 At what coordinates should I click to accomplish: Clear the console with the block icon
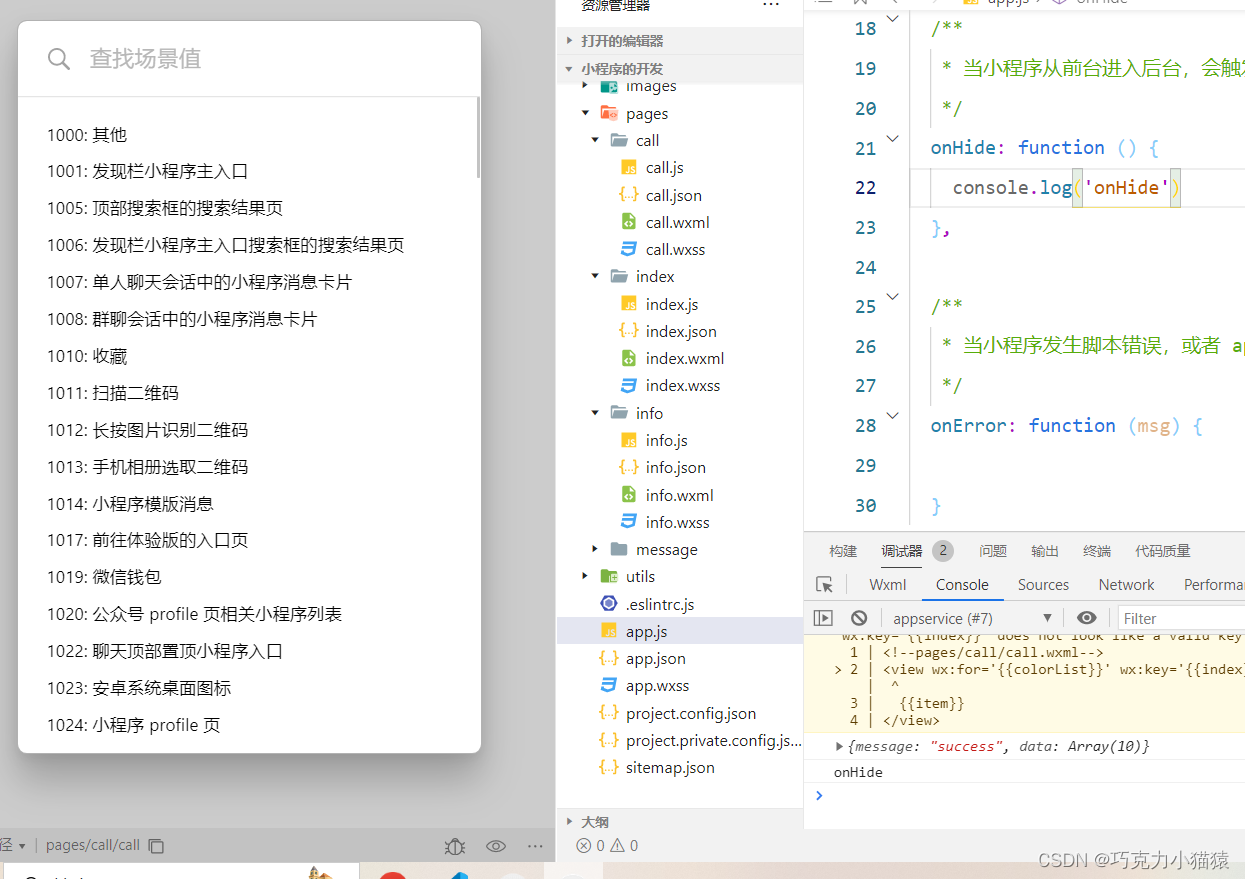[x=858, y=617]
